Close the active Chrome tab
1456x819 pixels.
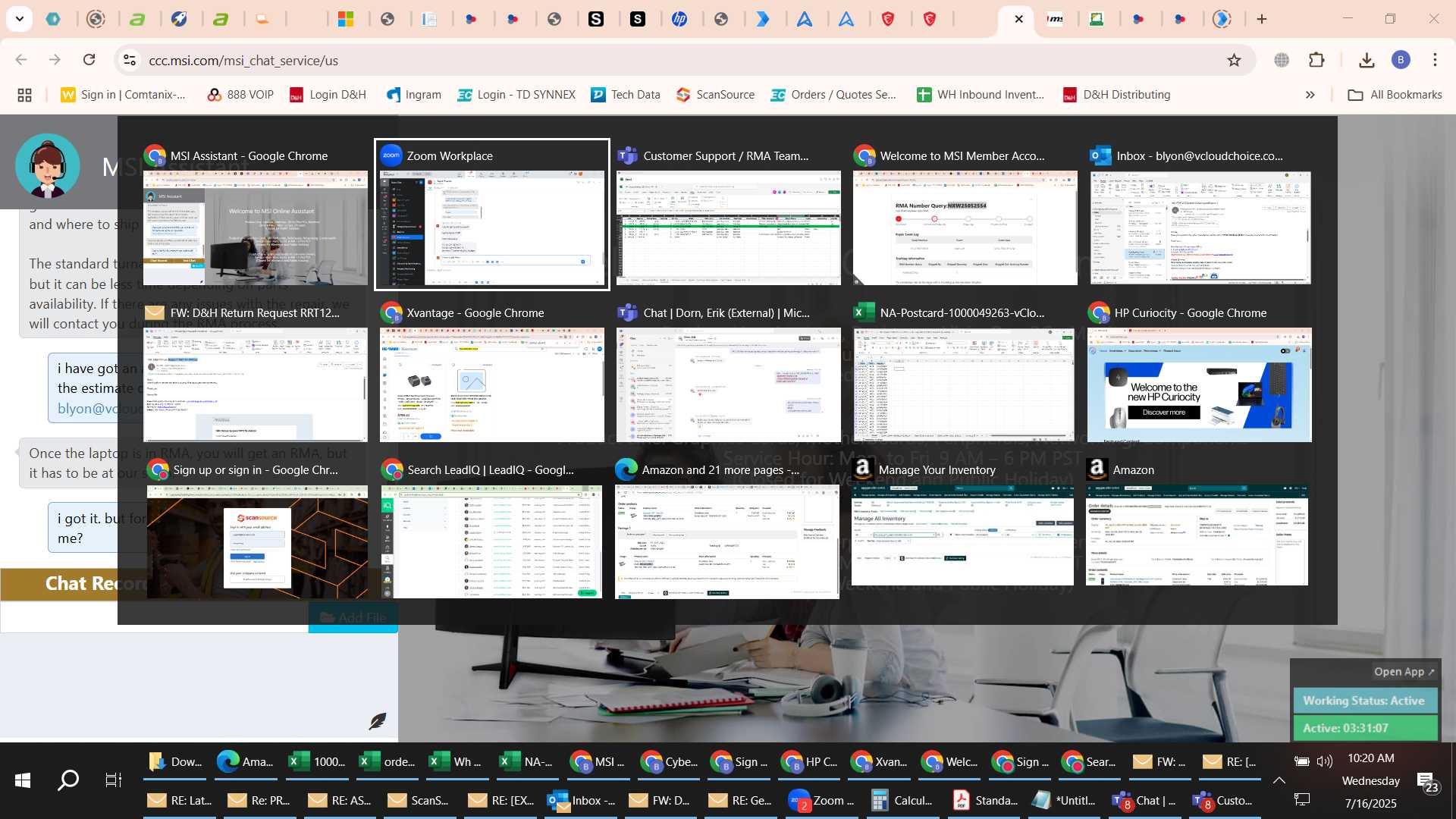coord(1018,19)
